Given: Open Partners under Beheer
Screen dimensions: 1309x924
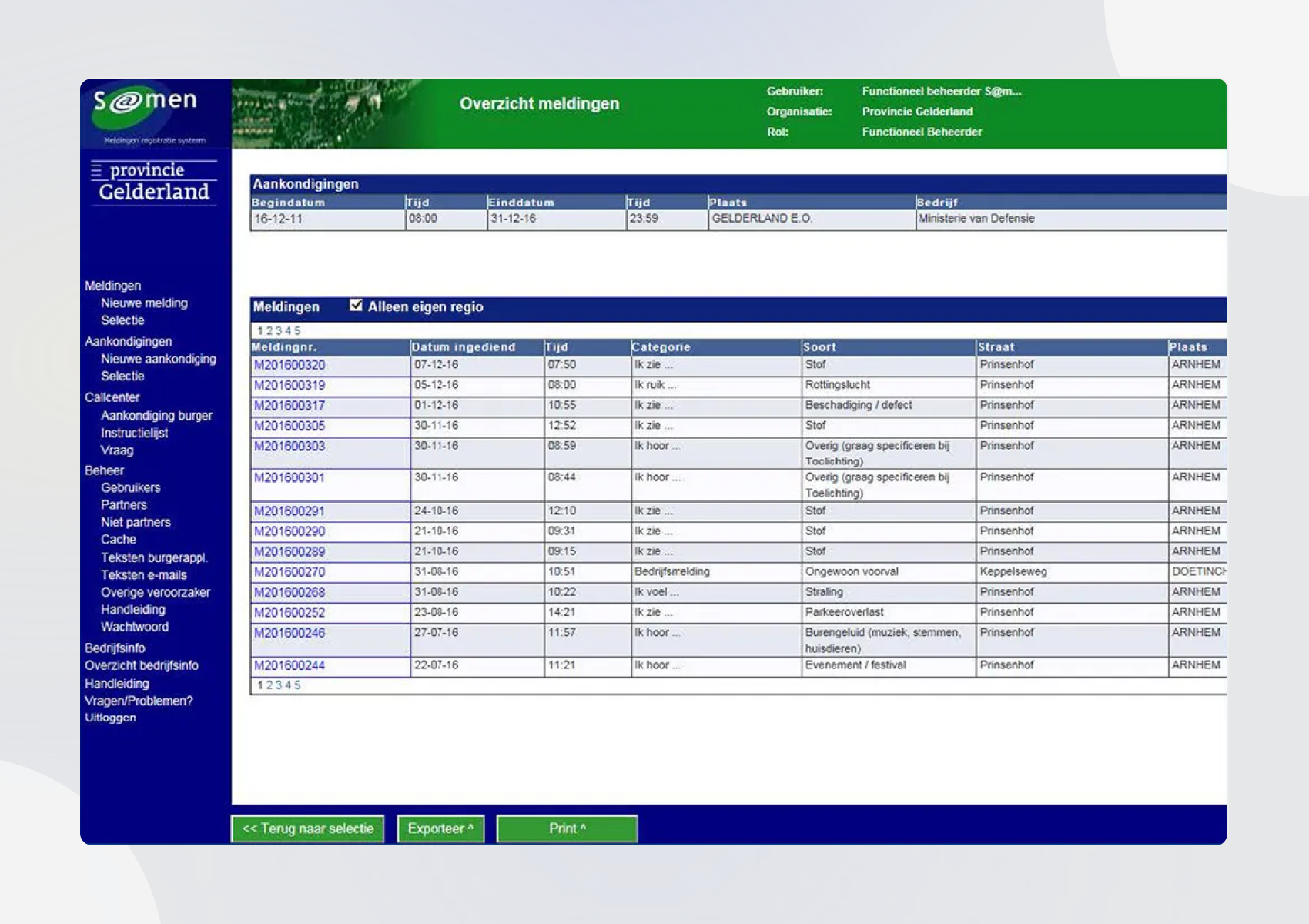Looking at the screenshot, I should 123,505.
